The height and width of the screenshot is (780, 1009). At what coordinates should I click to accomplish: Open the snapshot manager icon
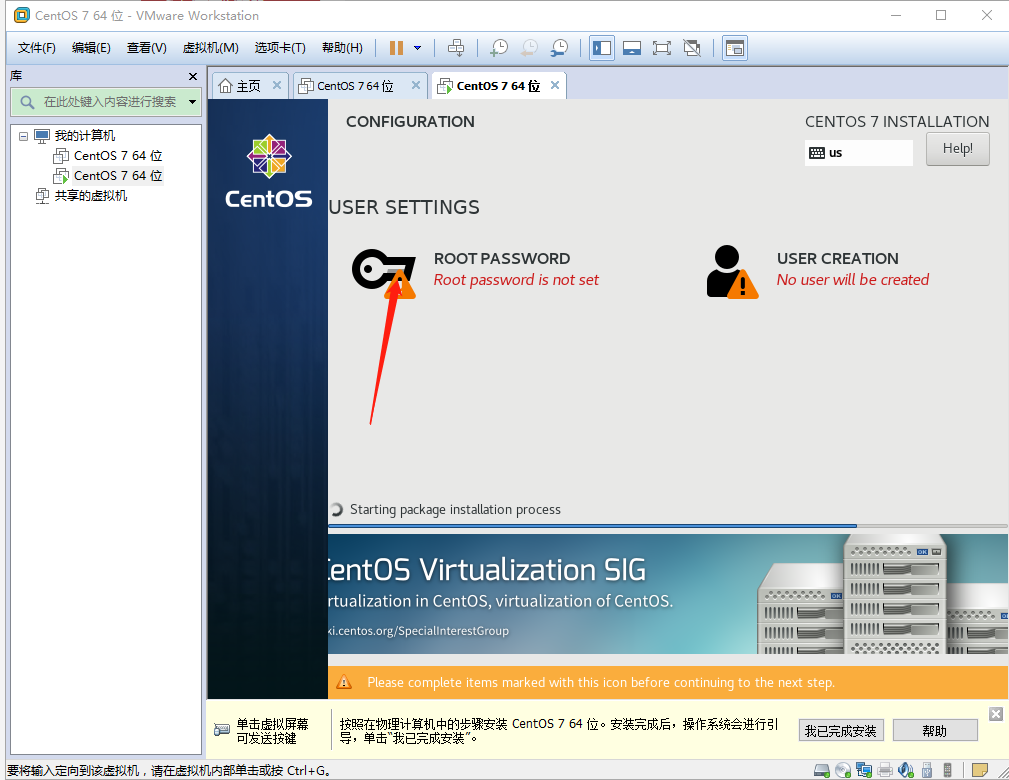559,47
